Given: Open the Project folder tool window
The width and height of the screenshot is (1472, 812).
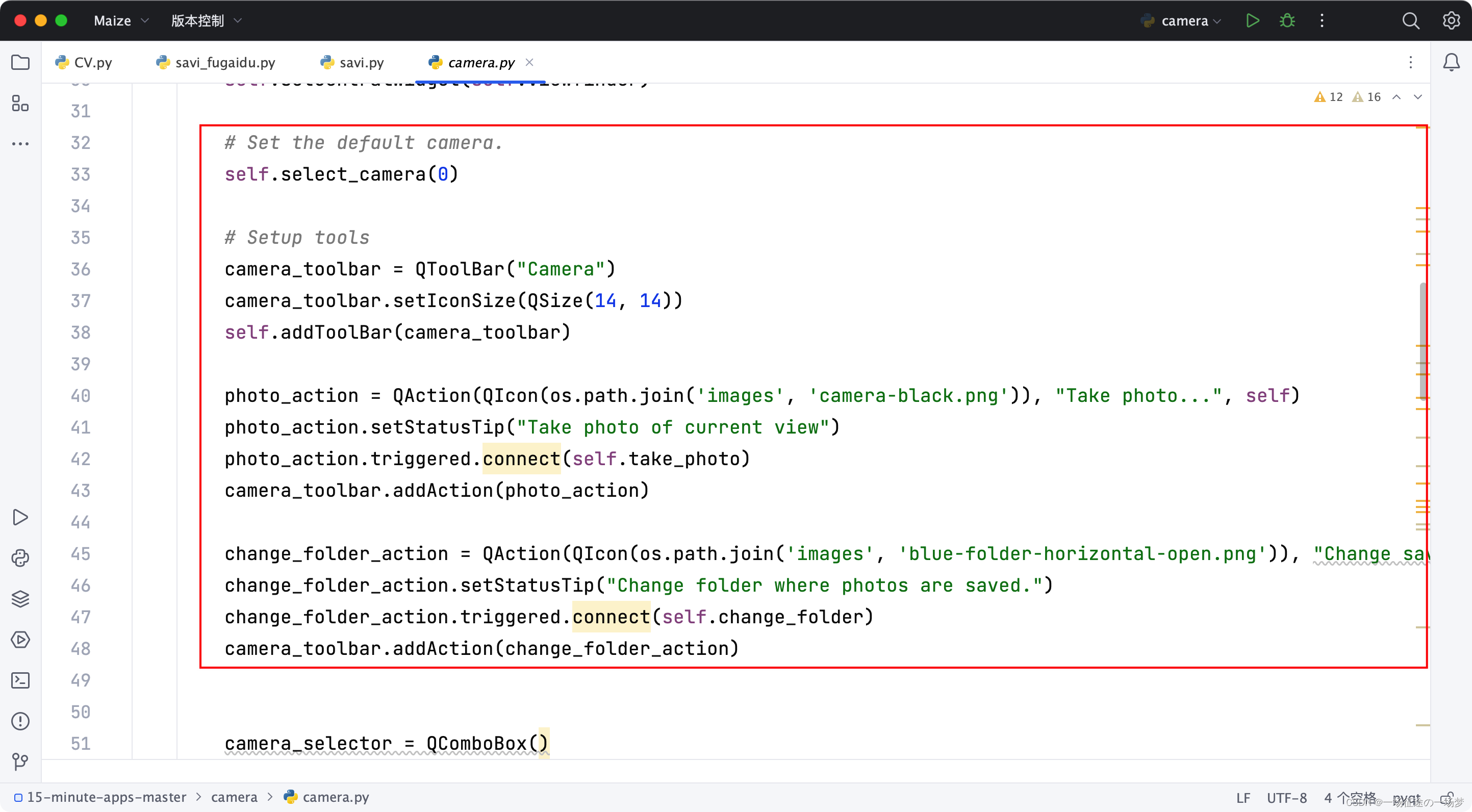Looking at the screenshot, I should tap(20, 62).
